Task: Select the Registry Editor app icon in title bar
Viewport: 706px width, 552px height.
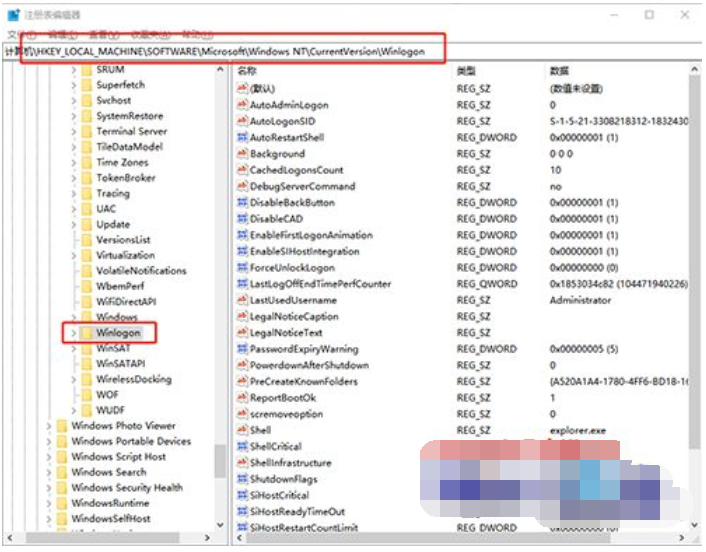Action: click(x=13, y=15)
